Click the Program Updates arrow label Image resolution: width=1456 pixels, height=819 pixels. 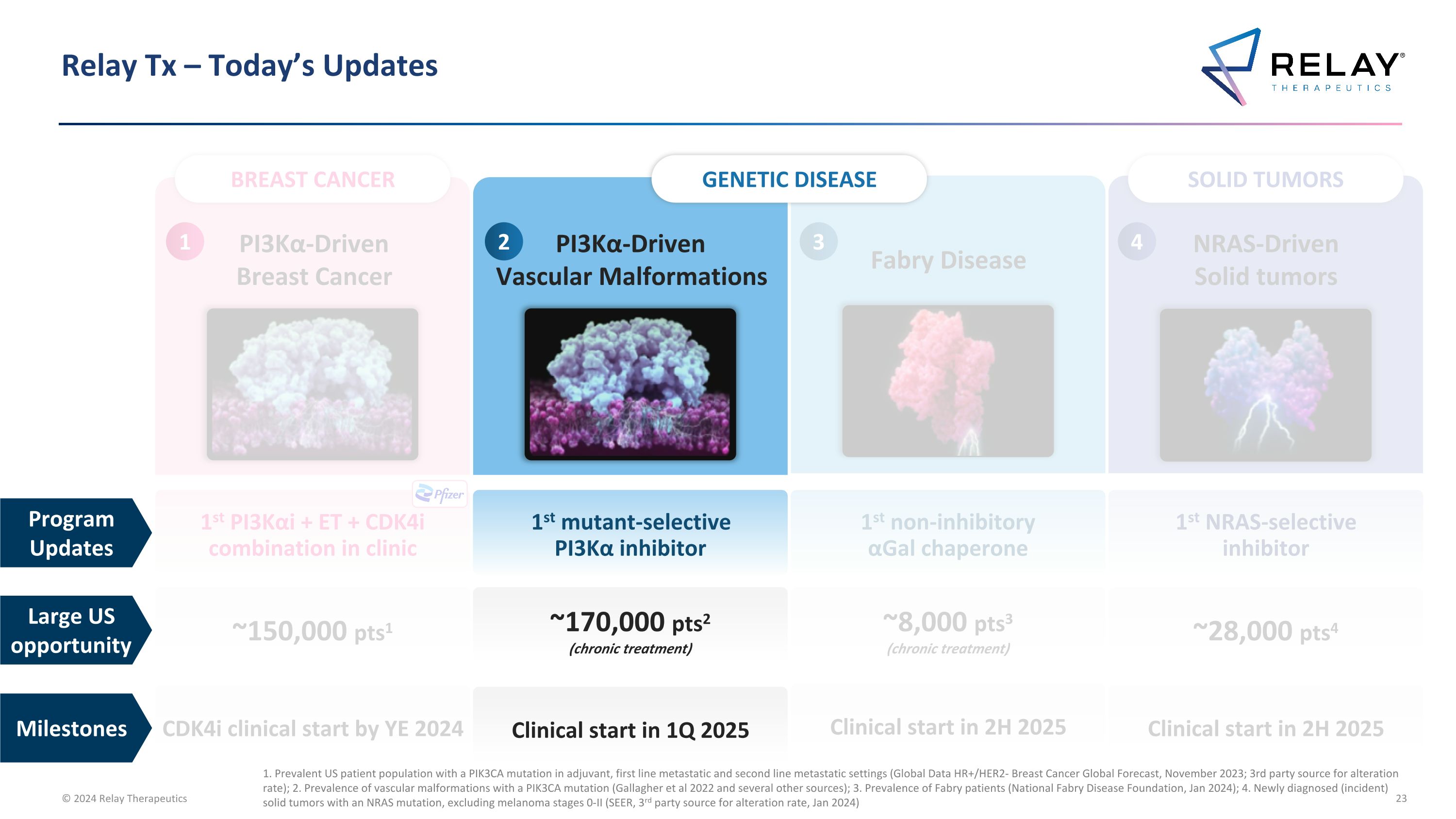point(72,533)
